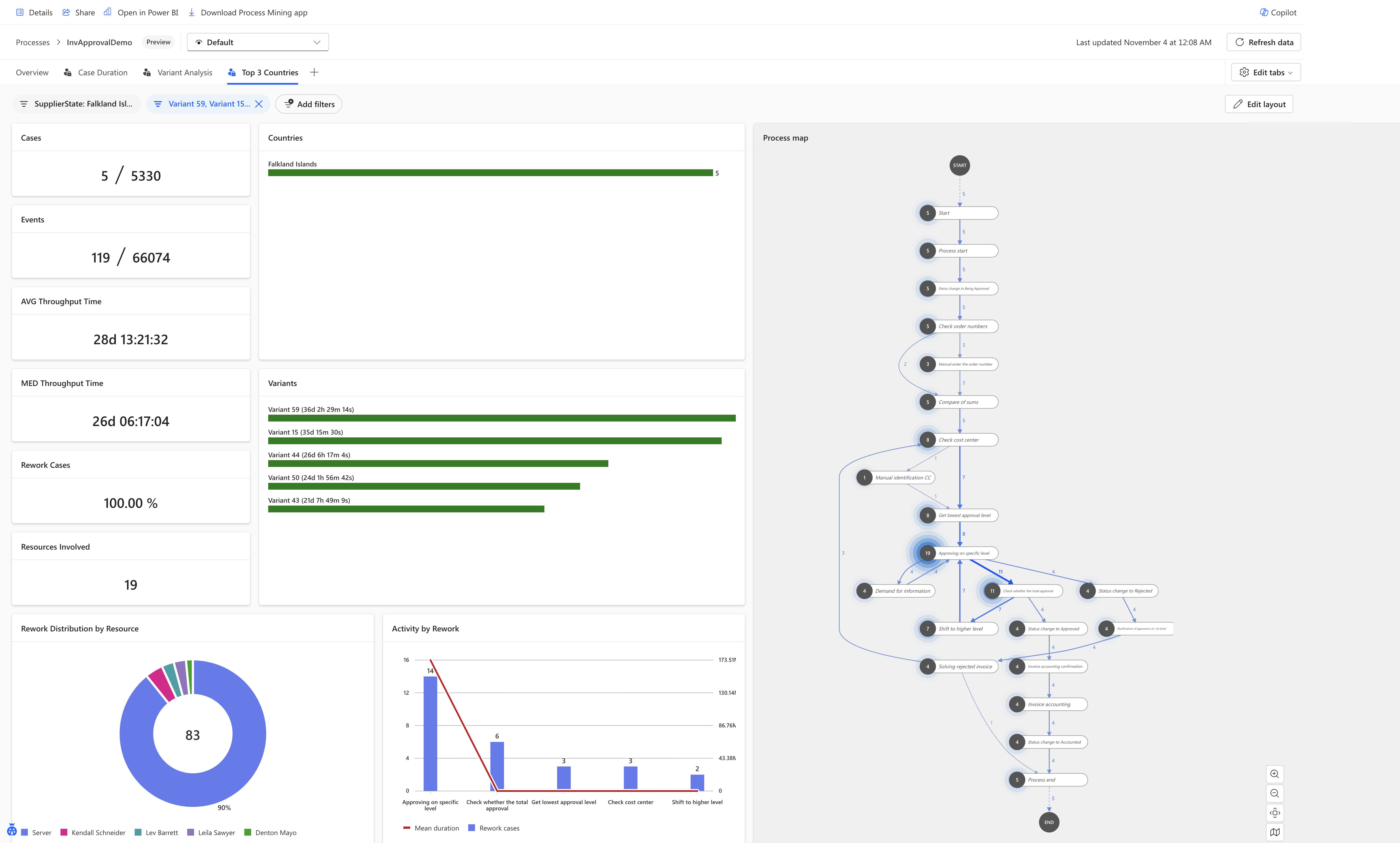Open the Overview tab
The width and height of the screenshot is (1400, 843).
(x=32, y=72)
